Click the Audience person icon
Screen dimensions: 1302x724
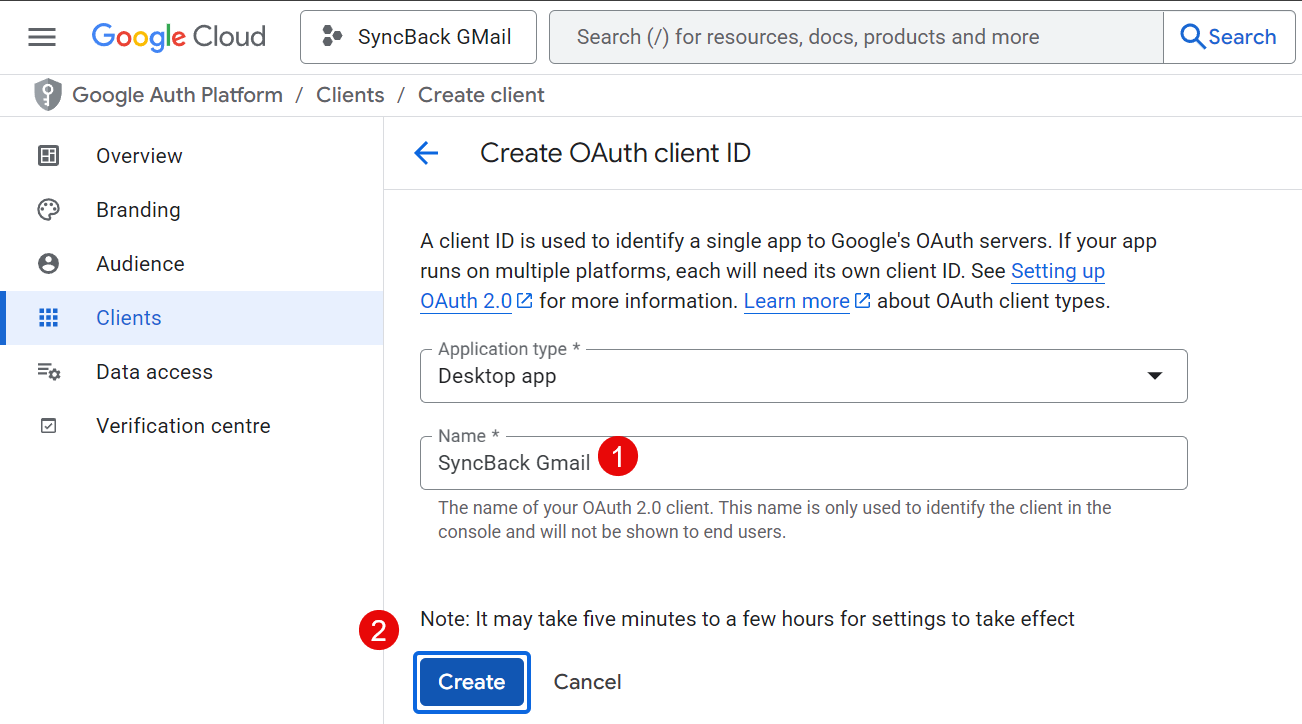48,264
